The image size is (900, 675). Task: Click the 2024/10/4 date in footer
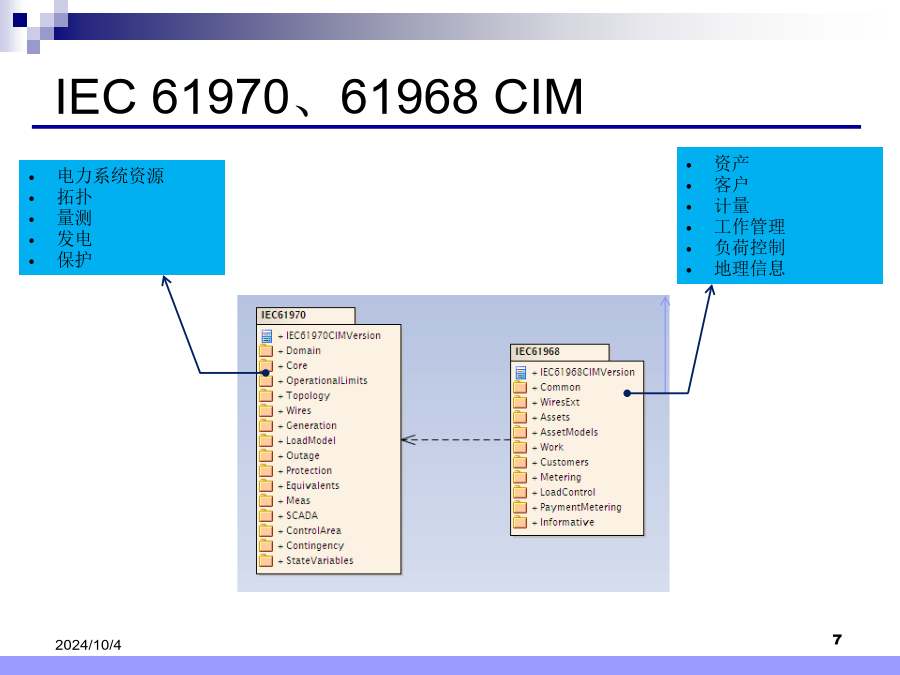[x=88, y=646]
